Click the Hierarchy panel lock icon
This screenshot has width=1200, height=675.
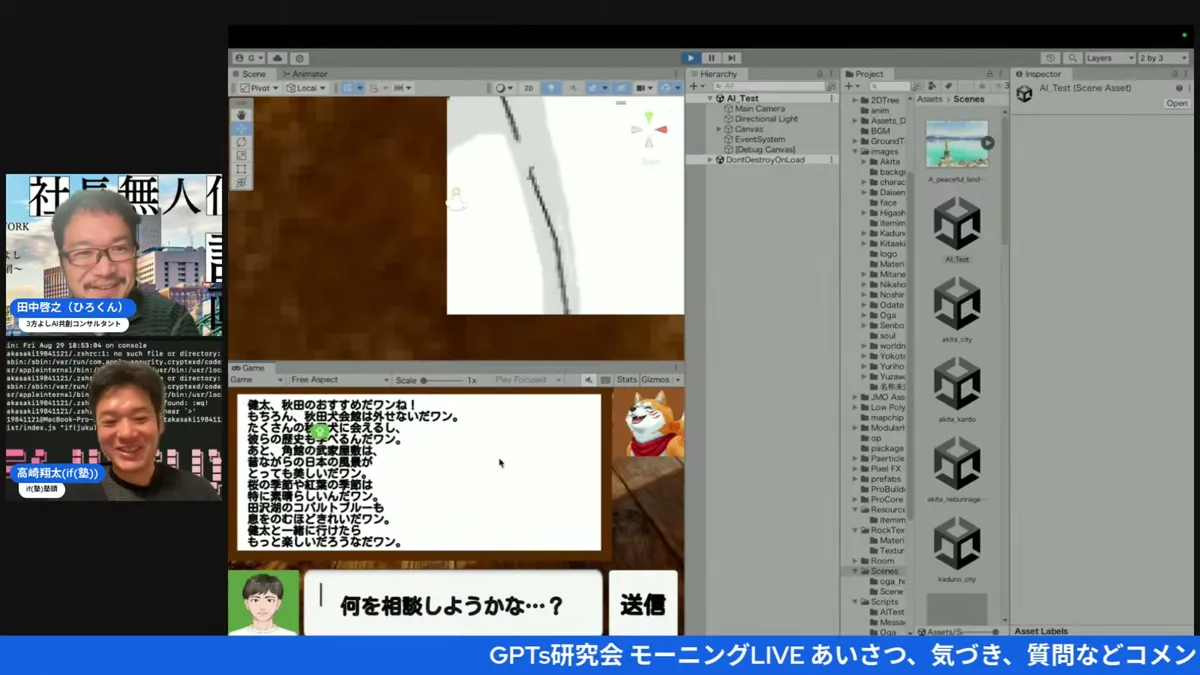[820, 74]
